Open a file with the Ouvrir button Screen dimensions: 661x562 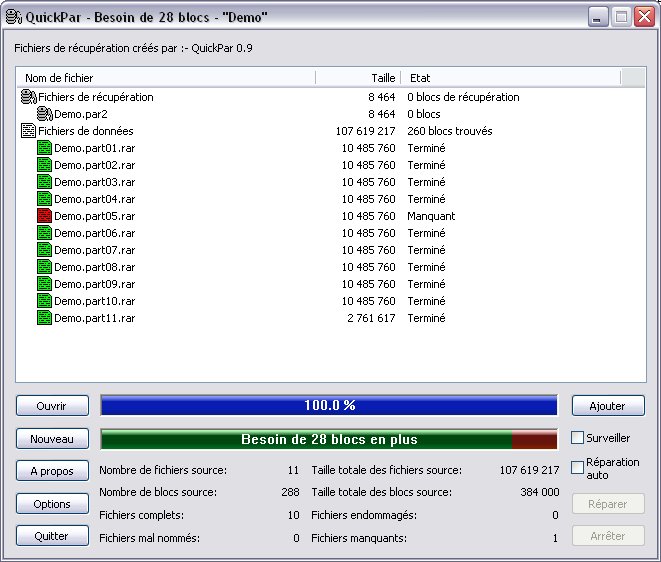(52, 406)
